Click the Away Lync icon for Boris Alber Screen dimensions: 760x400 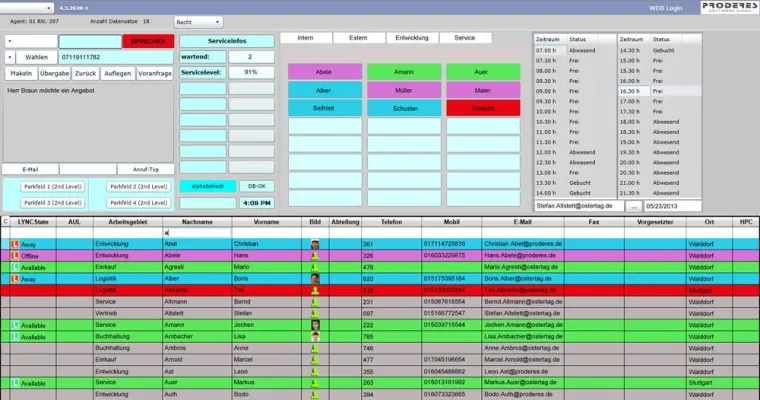[15, 279]
